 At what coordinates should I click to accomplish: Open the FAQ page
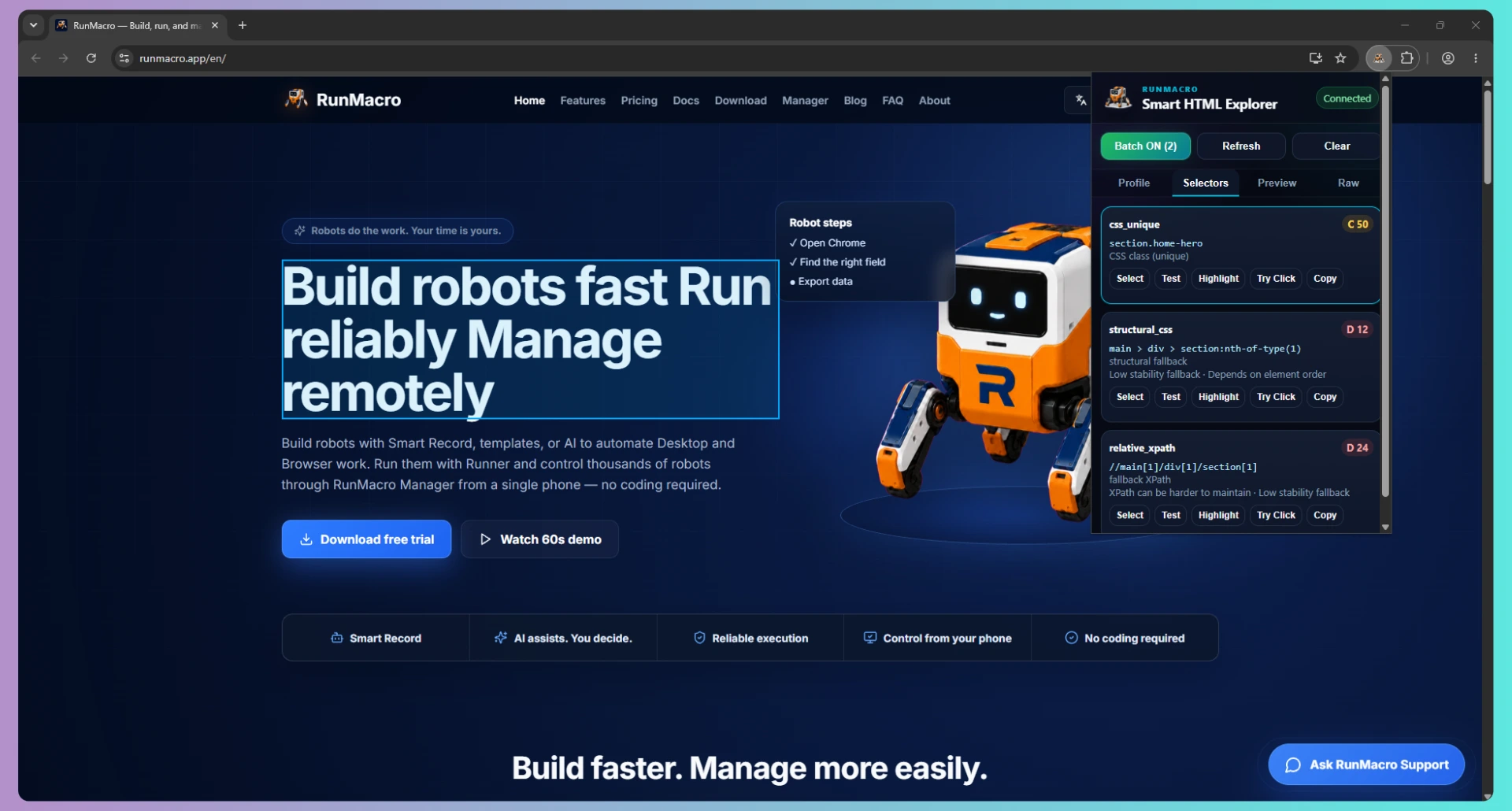pos(892,100)
